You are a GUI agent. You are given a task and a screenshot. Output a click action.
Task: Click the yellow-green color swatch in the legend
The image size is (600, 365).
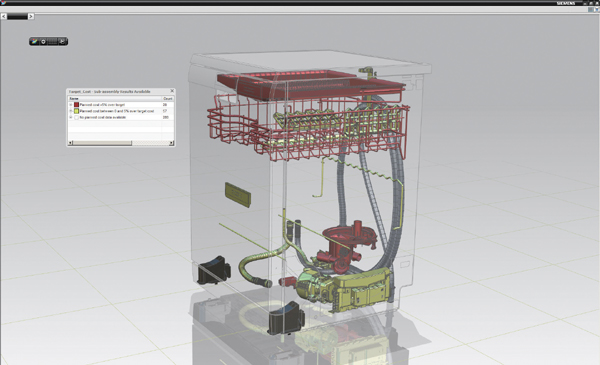[x=77, y=111]
